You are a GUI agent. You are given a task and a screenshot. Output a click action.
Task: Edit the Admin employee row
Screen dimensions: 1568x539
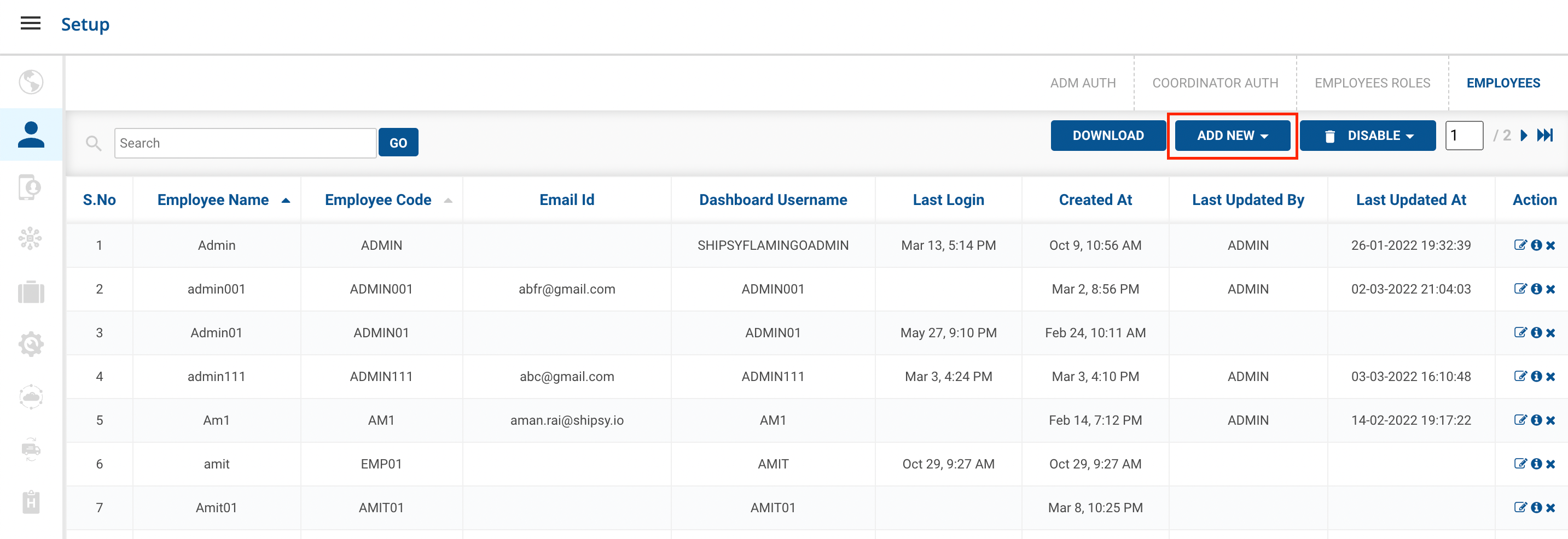(x=1520, y=245)
